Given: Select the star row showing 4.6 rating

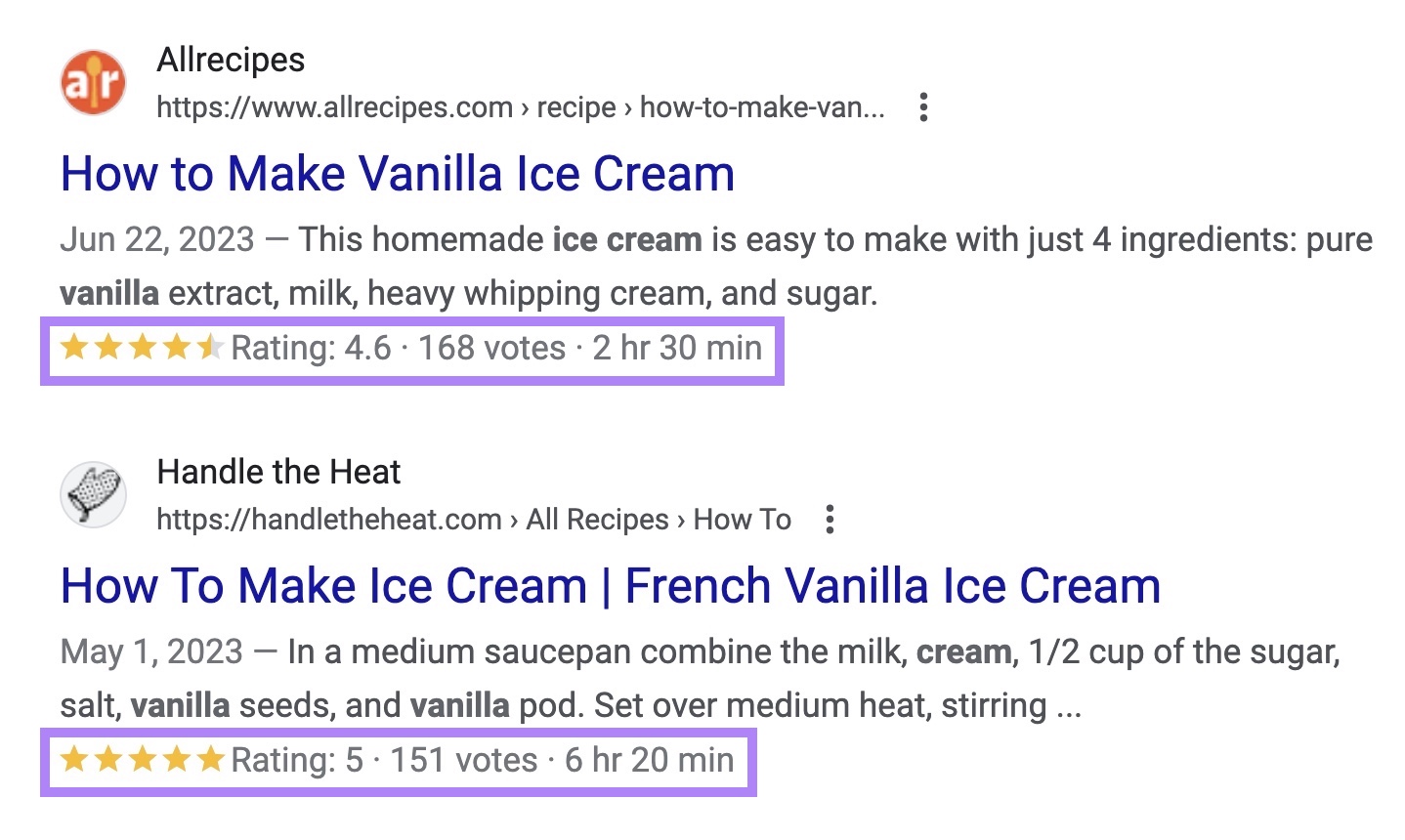Looking at the screenshot, I should click(x=142, y=347).
